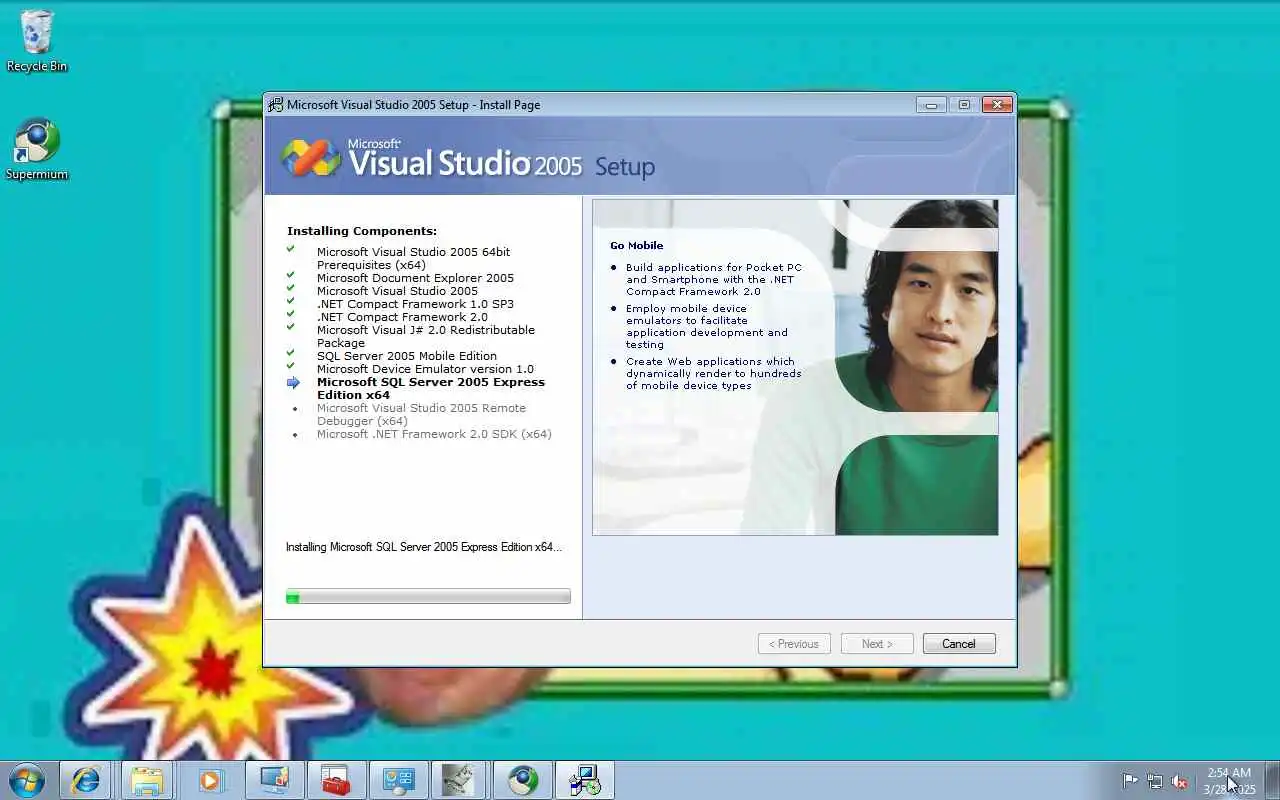Click the disabled Next button
The image size is (1280, 800).
[877, 644]
